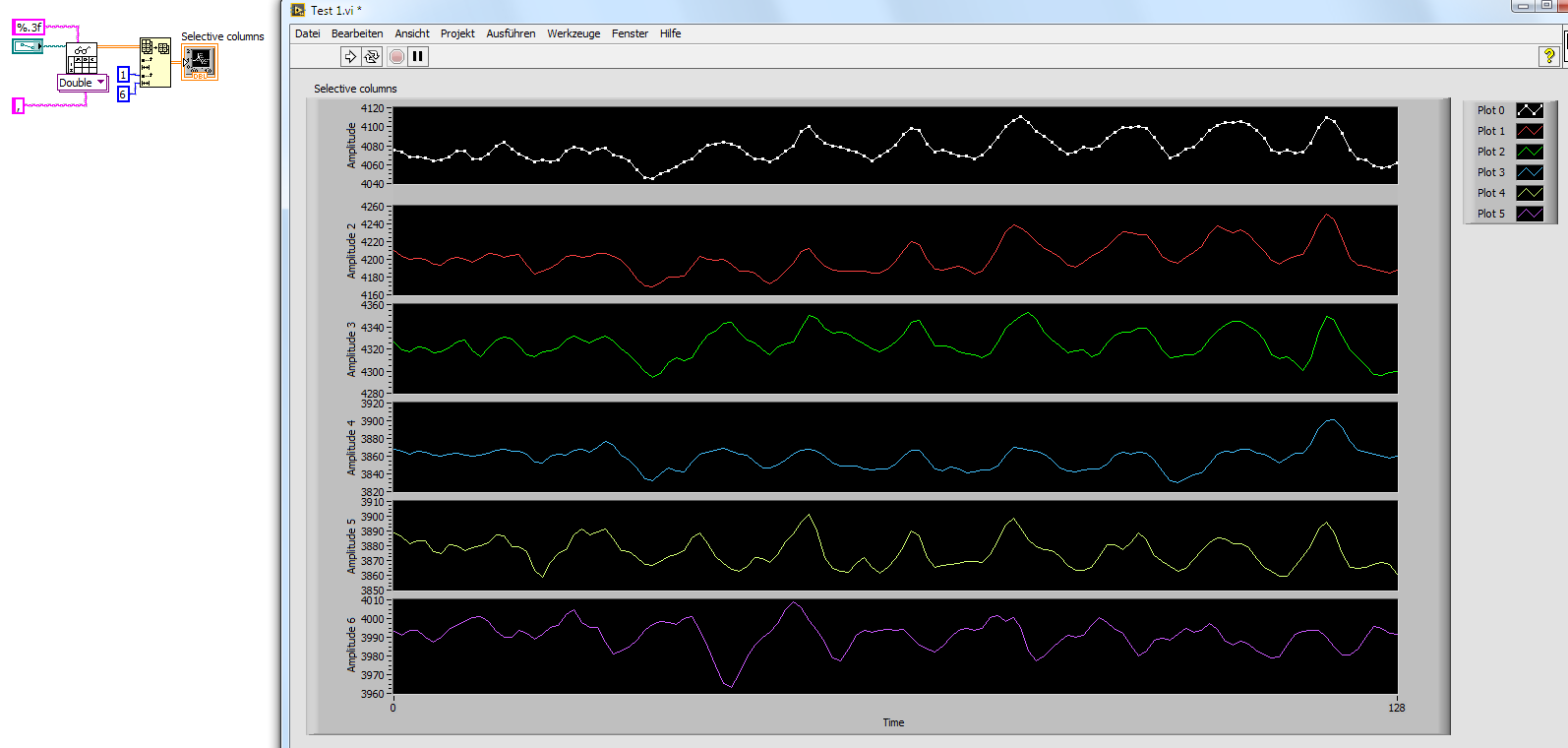Pause the VI execution

[x=418, y=56]
